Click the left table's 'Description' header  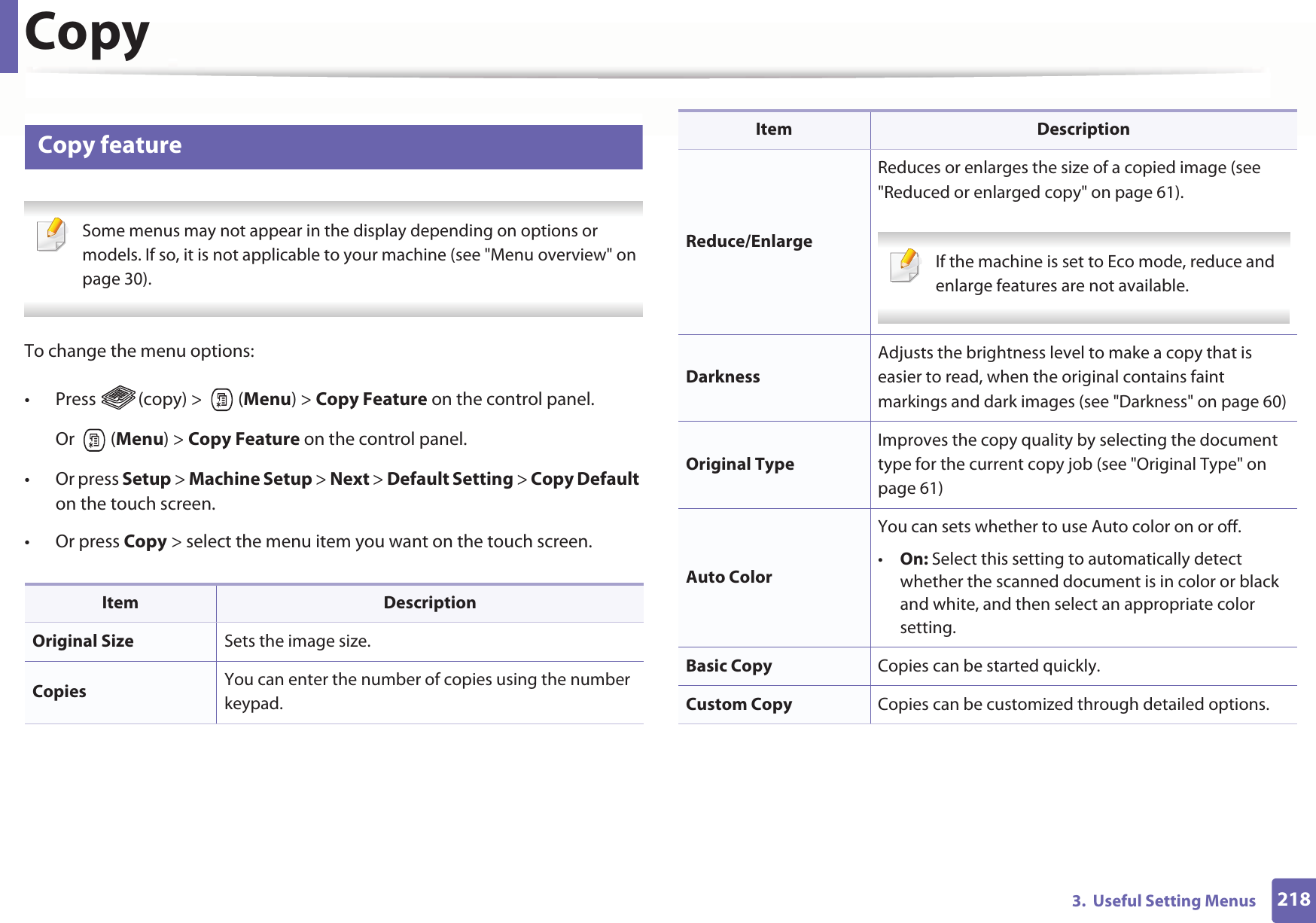click(x=430, y=602)
